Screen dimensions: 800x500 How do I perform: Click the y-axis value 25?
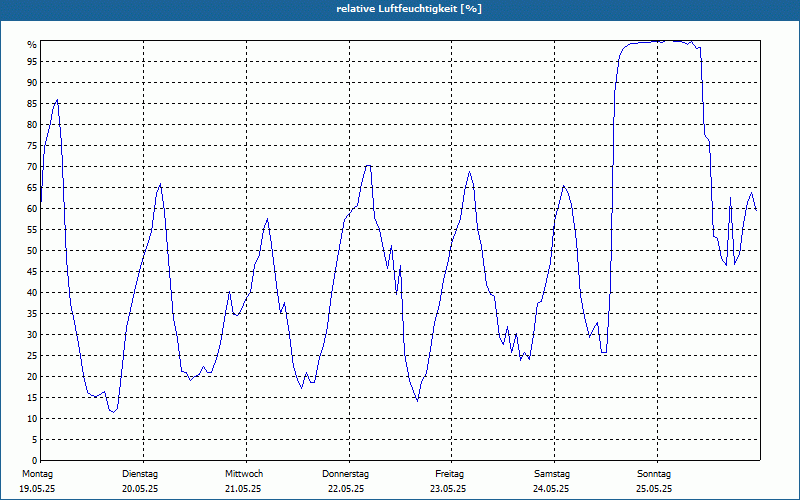[x=32, y=356]
